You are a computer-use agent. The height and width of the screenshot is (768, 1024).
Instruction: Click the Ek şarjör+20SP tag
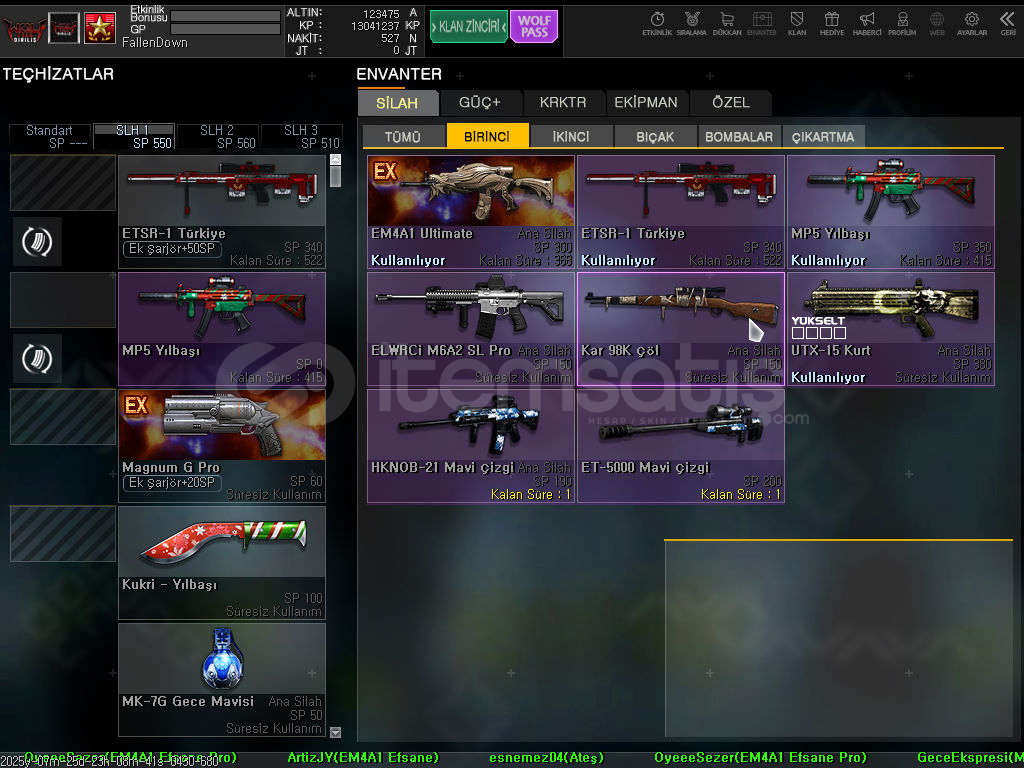click(x=172, y=483)
